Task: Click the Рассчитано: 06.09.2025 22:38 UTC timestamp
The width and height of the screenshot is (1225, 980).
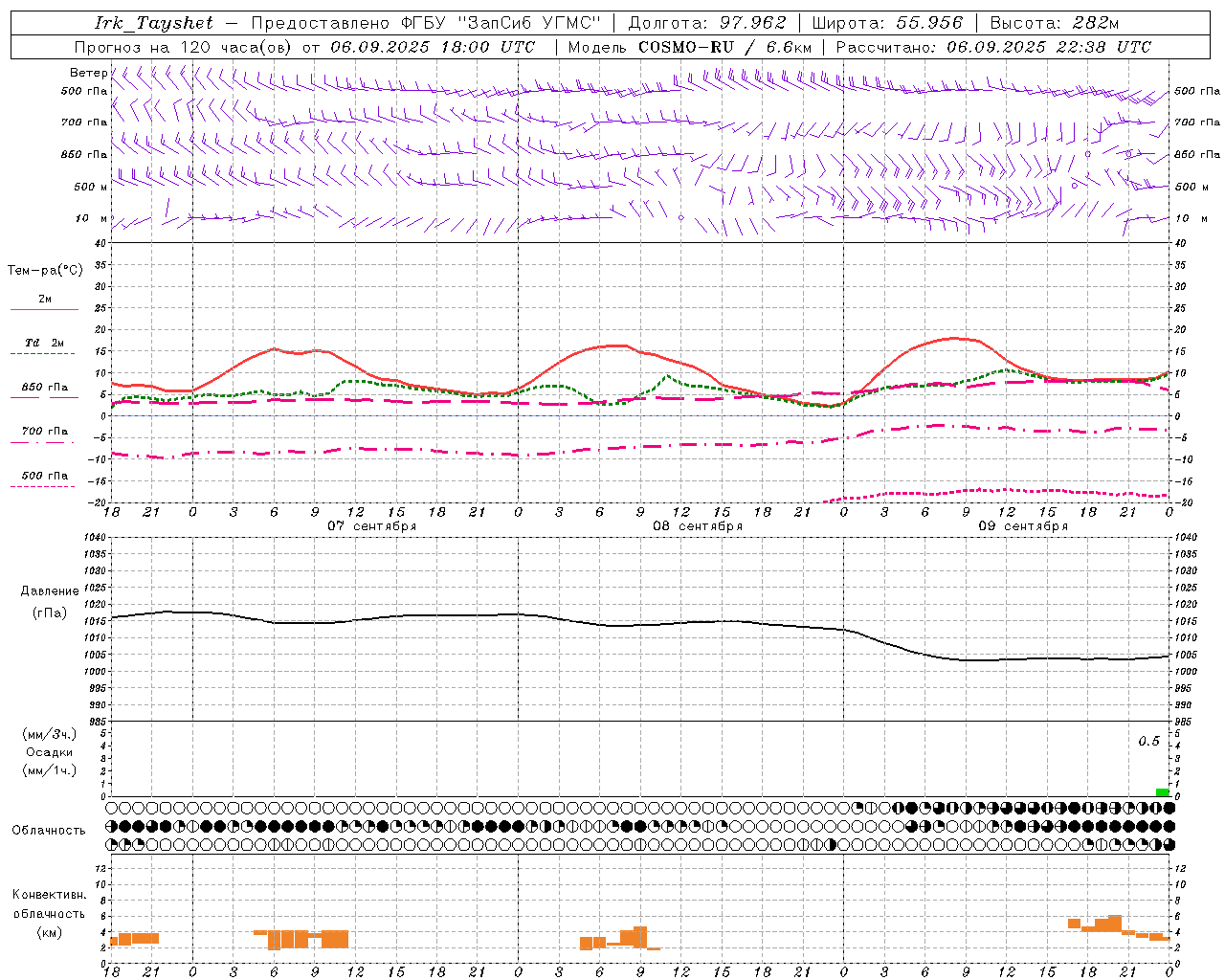Action: coord(993,47)
